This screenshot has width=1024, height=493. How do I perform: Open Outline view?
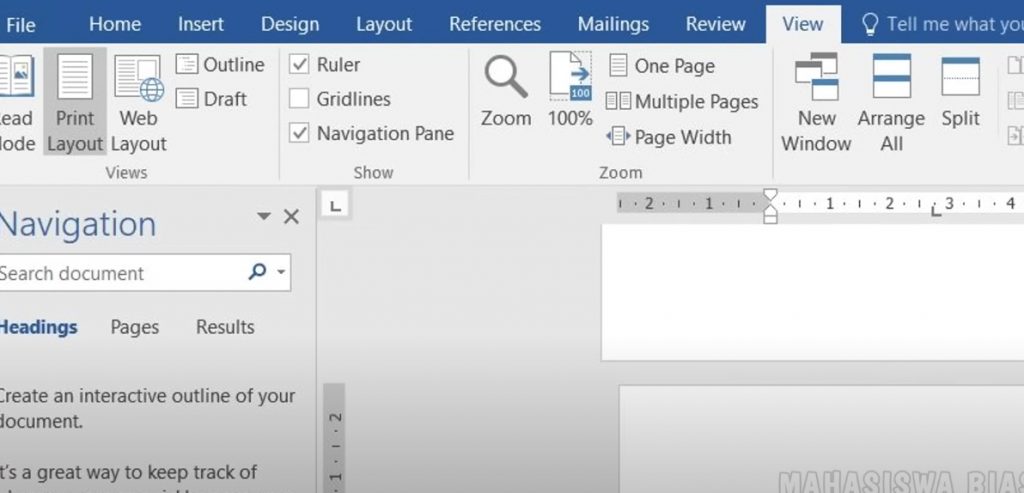(x=221, y=65)
